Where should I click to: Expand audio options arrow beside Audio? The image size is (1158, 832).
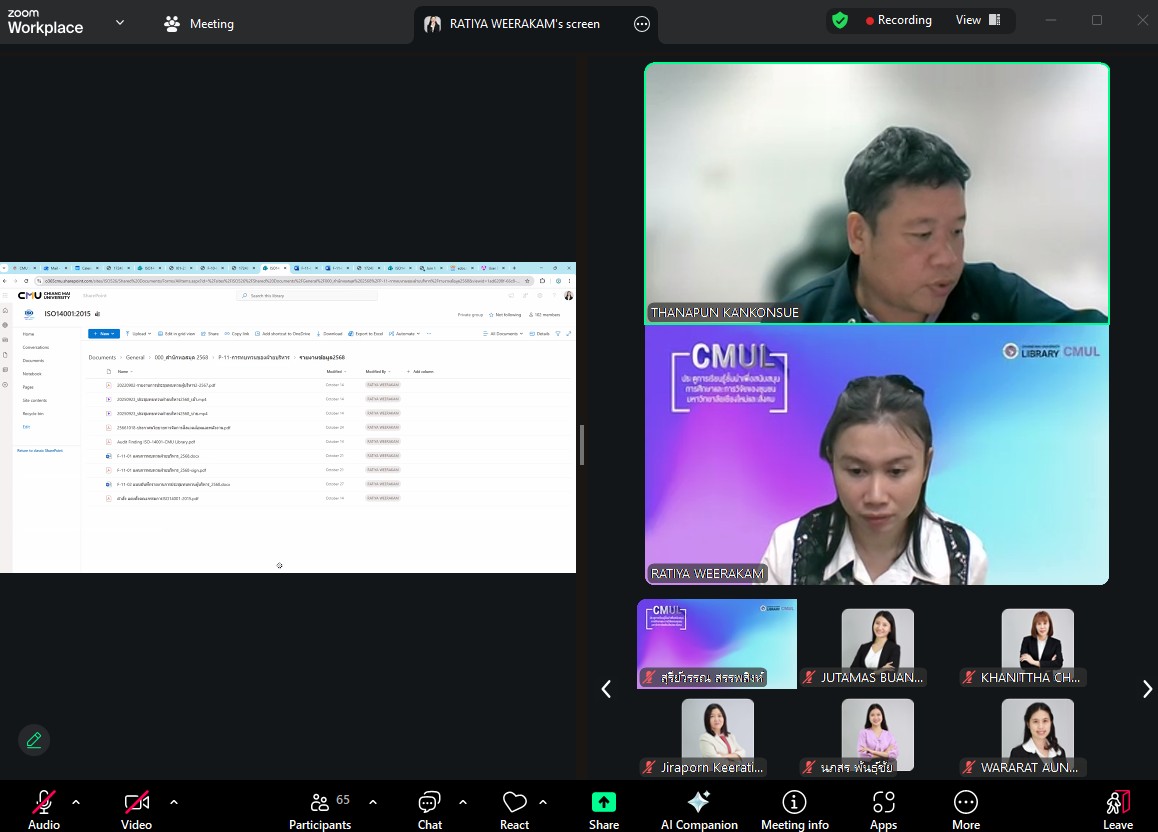coord(76,802)
